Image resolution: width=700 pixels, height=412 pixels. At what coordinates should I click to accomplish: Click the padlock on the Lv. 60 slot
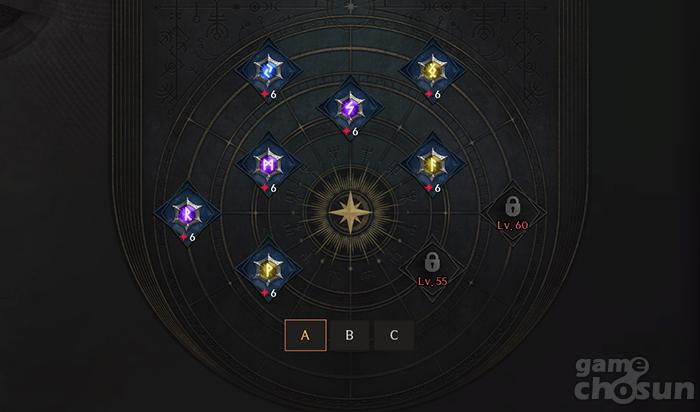coord(512,206)
